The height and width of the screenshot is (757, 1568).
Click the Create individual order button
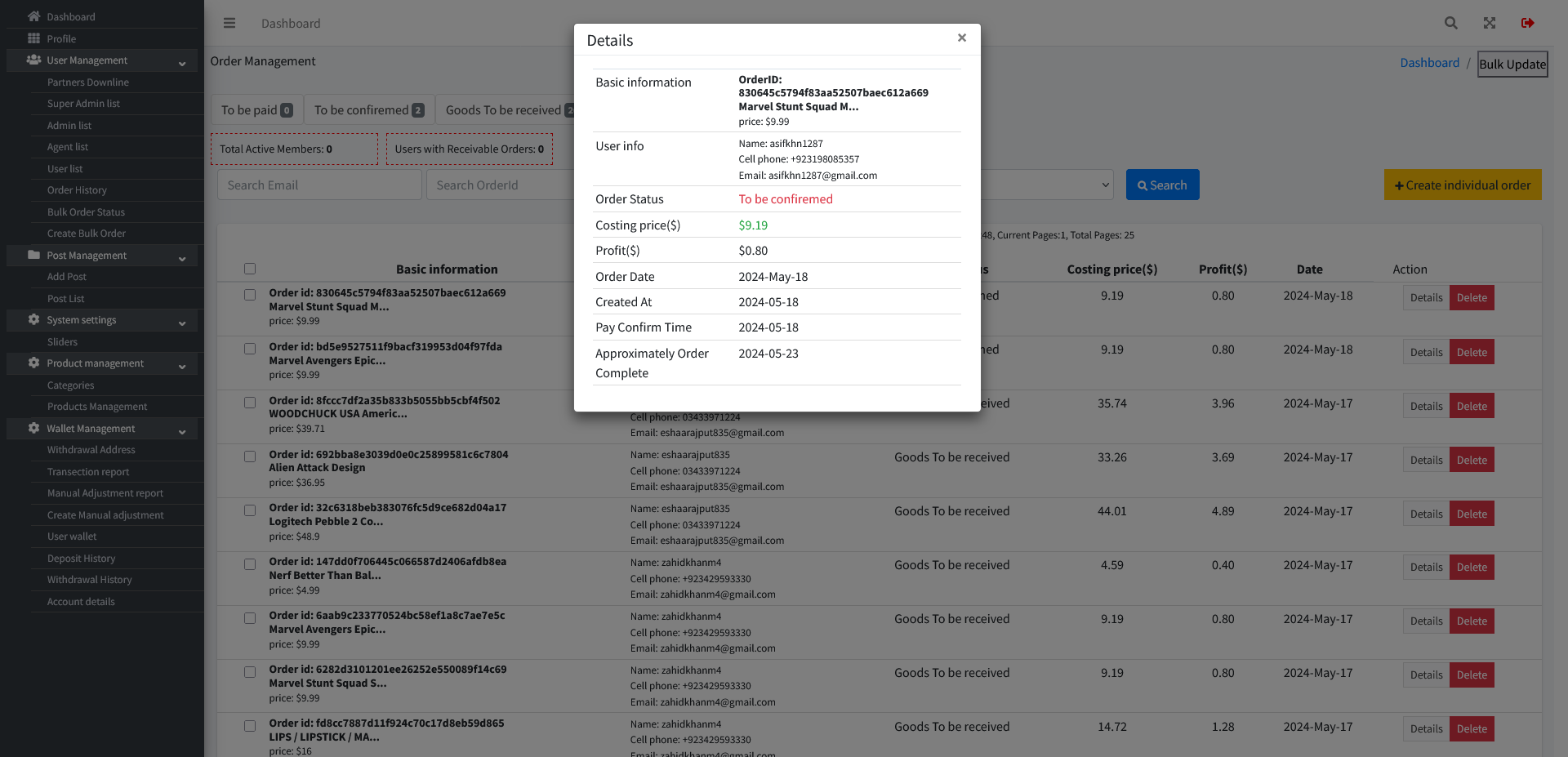1463,185
